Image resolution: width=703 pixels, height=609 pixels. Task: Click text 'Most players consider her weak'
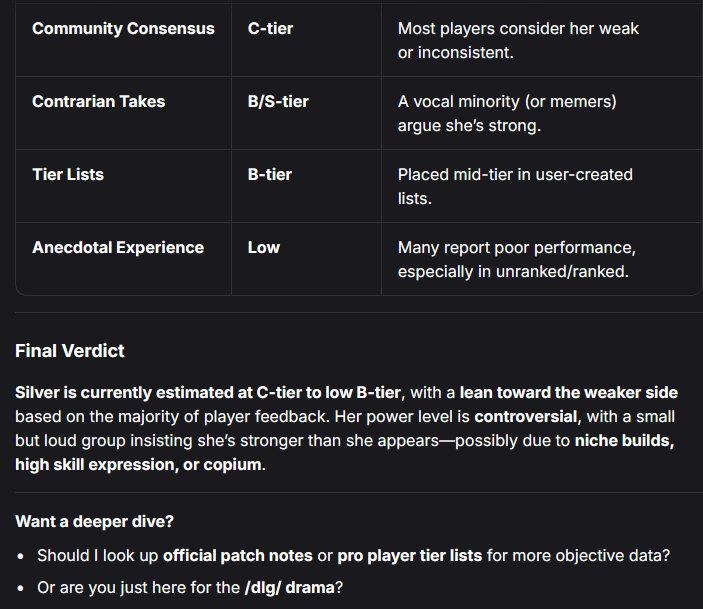518,29
